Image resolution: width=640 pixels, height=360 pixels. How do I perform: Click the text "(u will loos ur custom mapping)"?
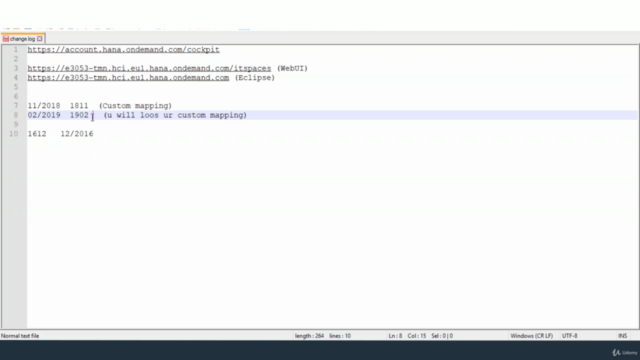click(x=175, y=115)
